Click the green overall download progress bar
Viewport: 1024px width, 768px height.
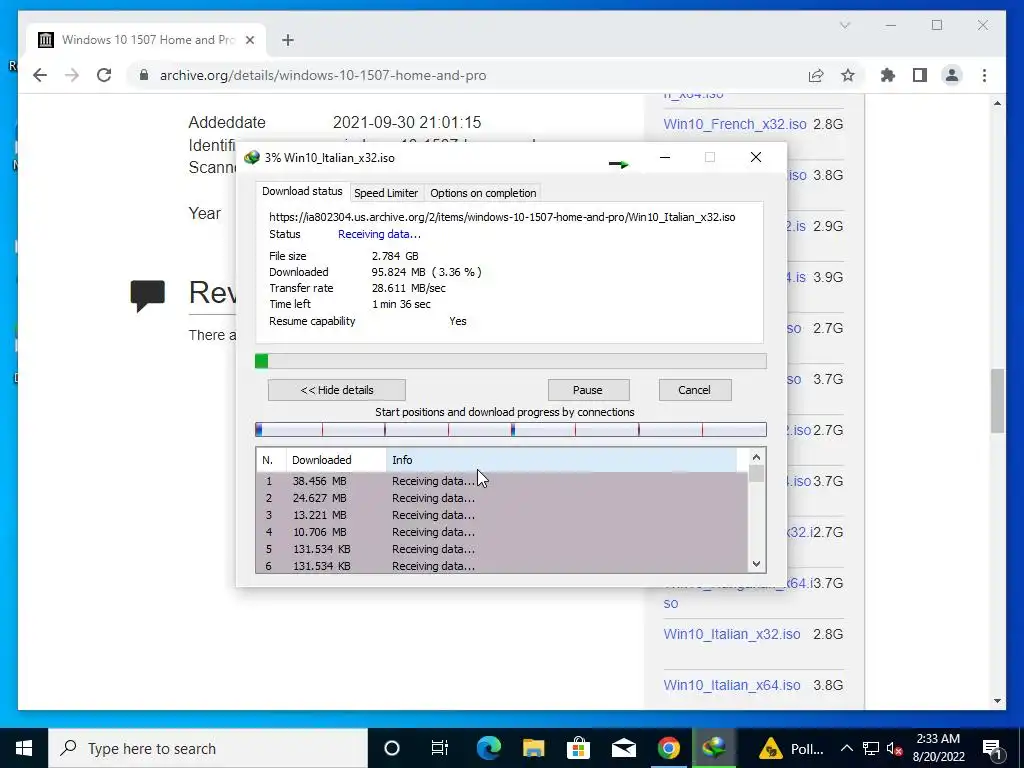[511, 361]
